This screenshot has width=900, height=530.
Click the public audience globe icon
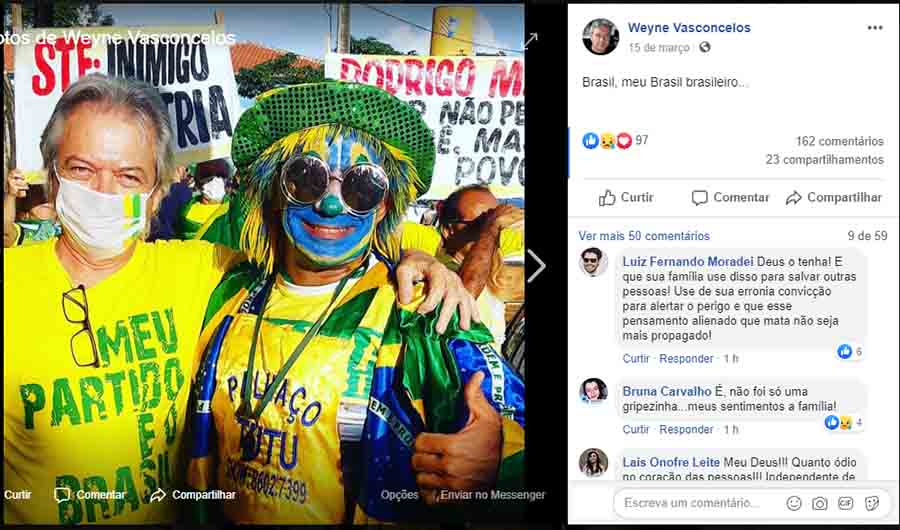pyautogui.click(x=705, y=47)
